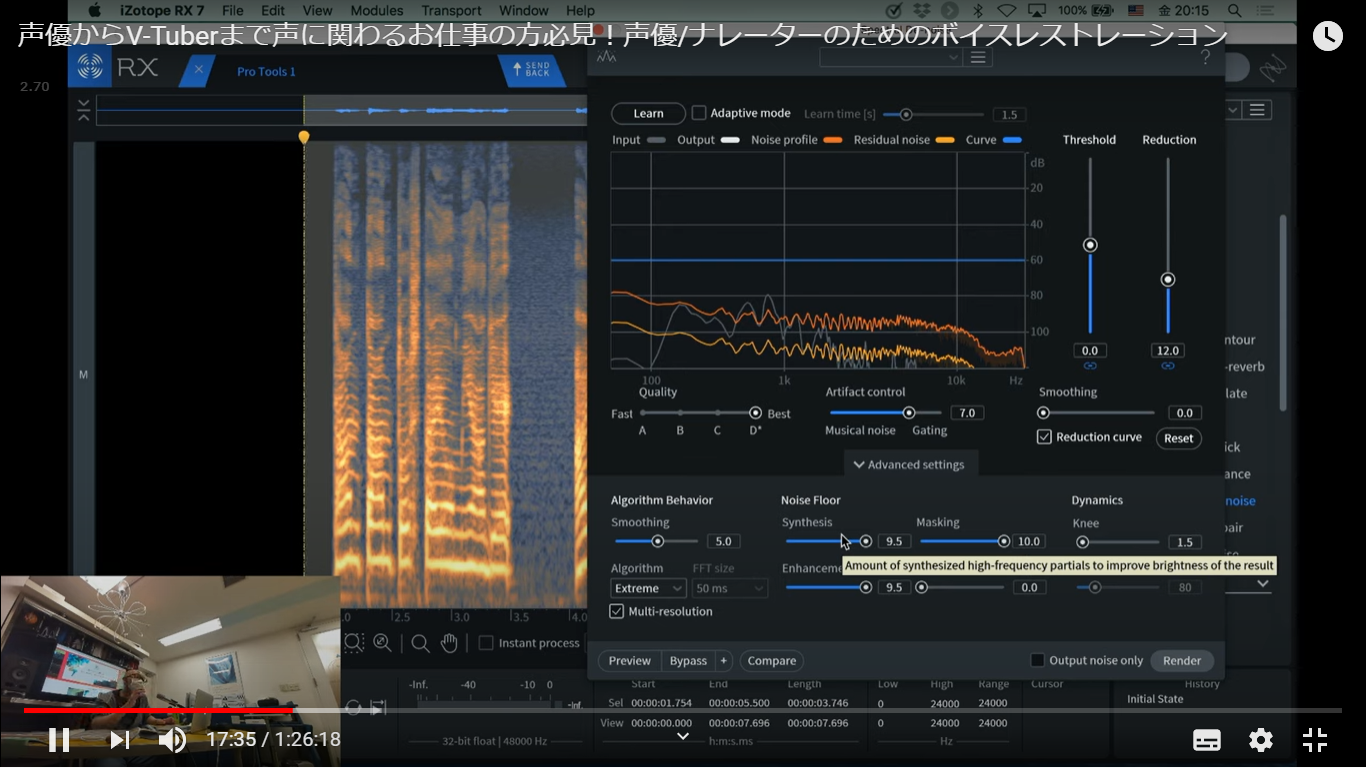Click the Compare button
This screenshot has width=1366, height=768.
[x=772, y=661]
